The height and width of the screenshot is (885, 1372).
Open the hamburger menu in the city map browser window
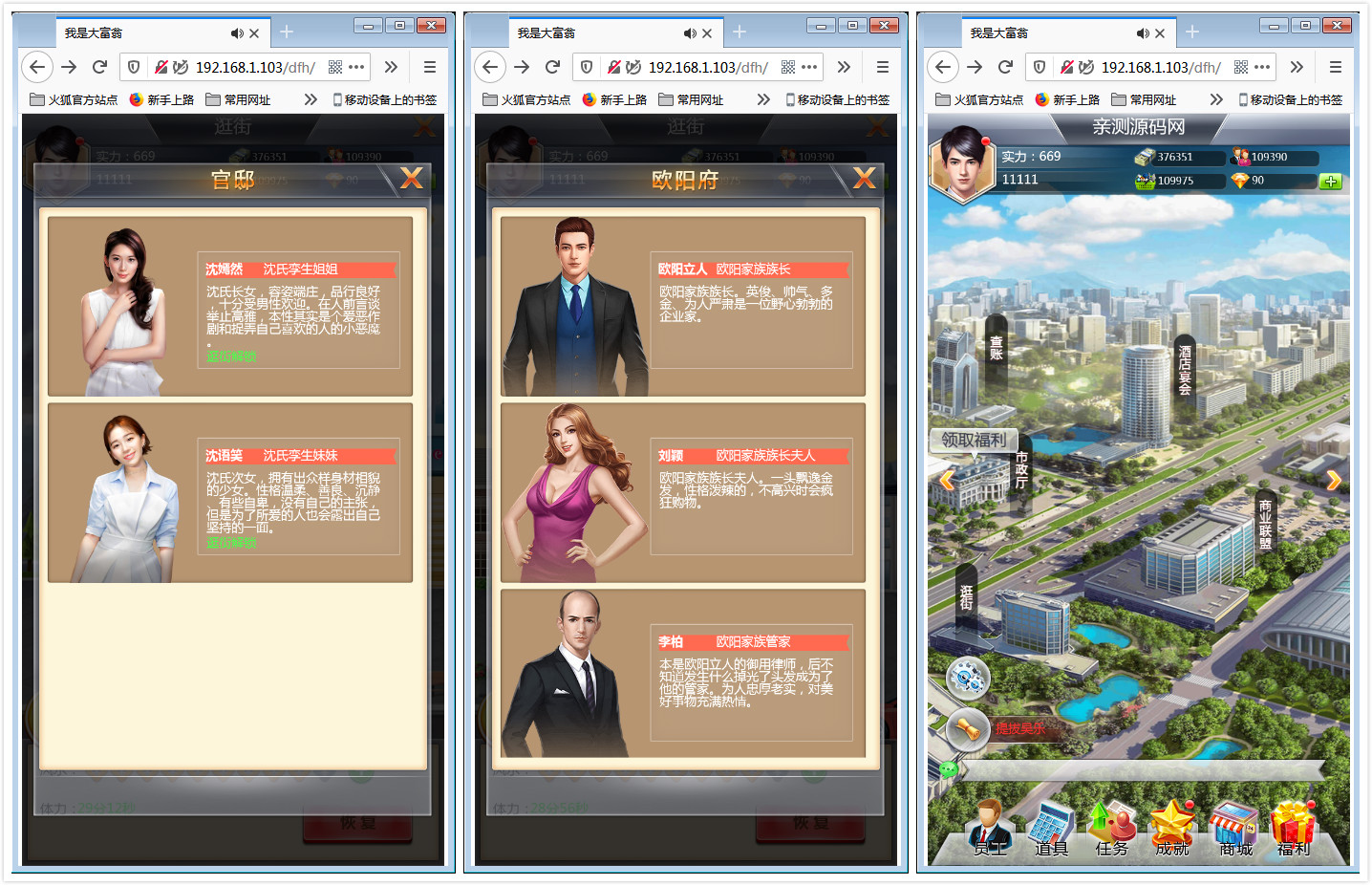tap(1336, 67)
